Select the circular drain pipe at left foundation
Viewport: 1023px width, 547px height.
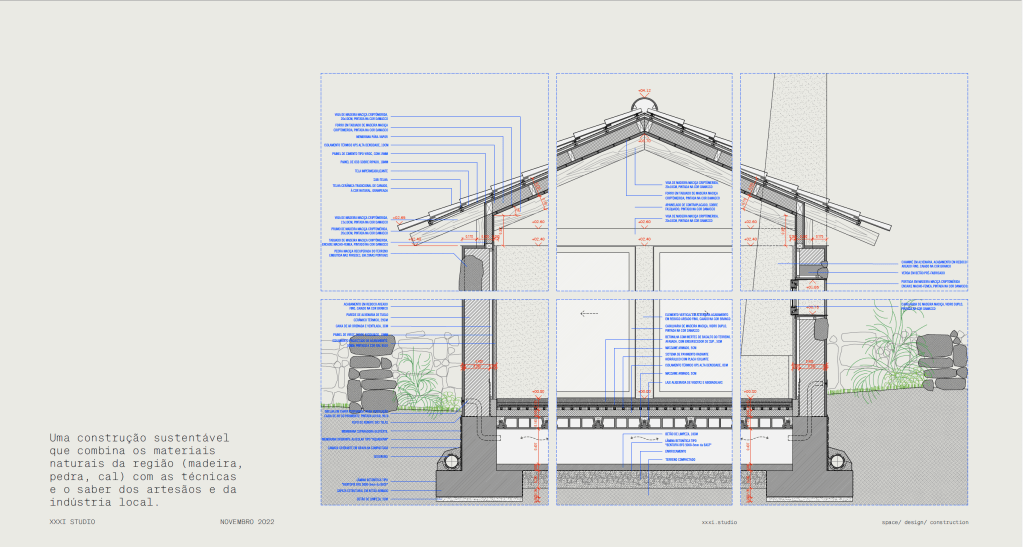click(452, 461)
